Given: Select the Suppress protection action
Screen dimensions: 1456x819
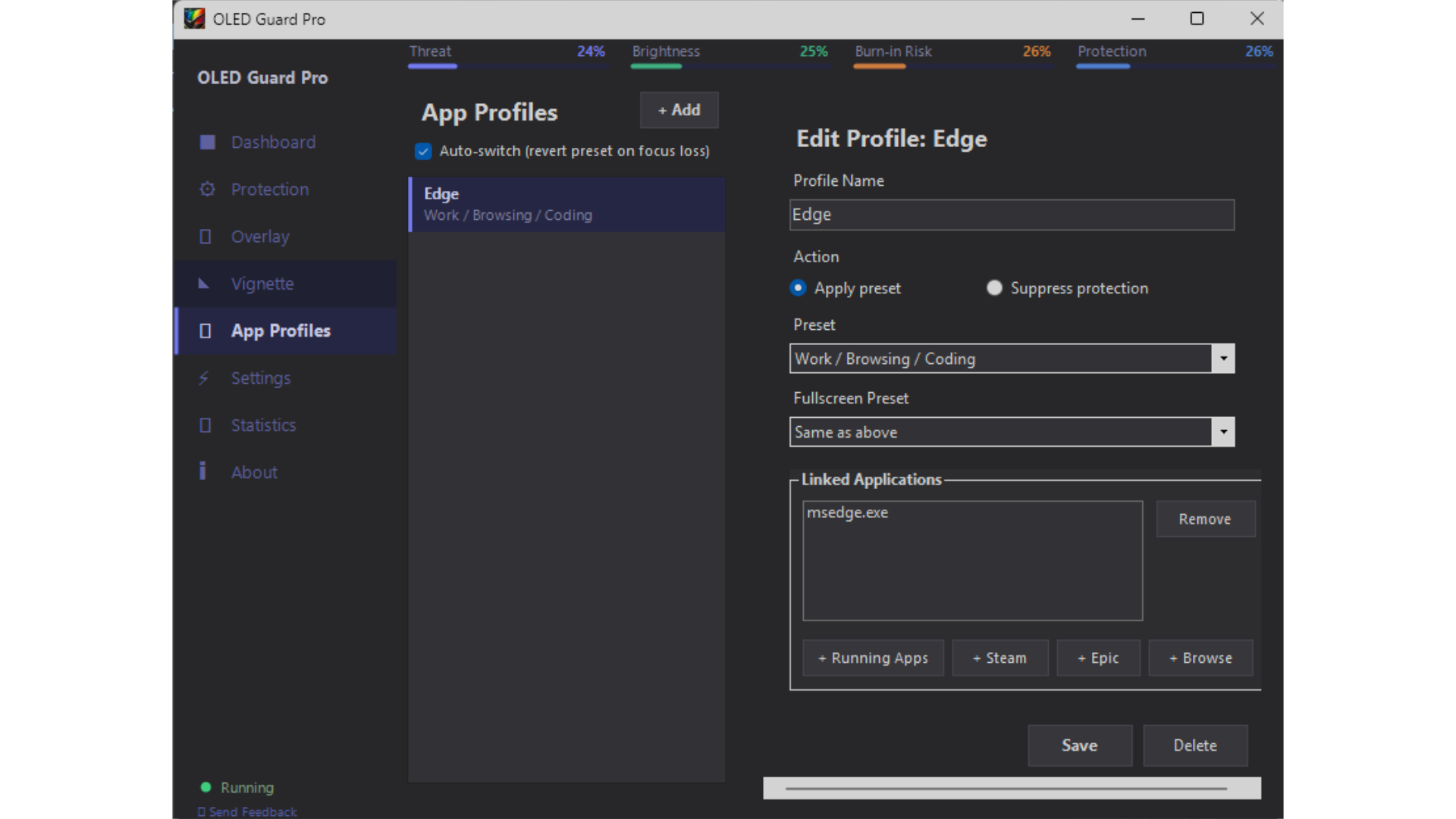Looking at the screenshot, I should tap(994, 287).
